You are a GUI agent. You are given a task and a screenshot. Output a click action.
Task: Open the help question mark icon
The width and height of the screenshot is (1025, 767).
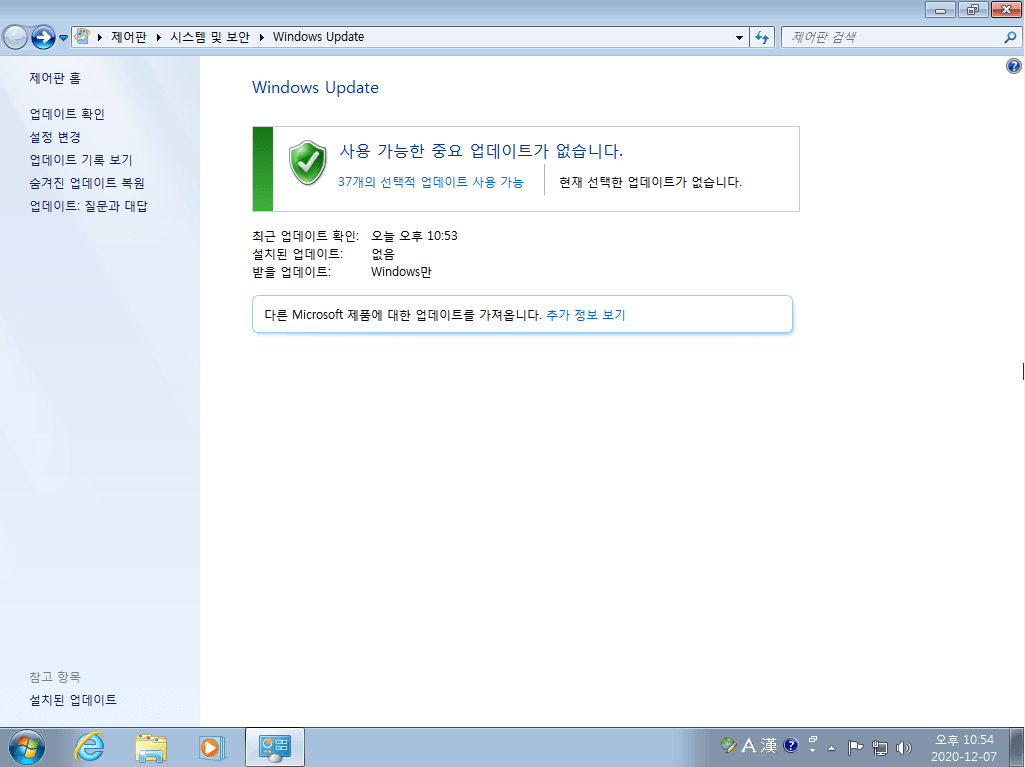point(1013,65)
